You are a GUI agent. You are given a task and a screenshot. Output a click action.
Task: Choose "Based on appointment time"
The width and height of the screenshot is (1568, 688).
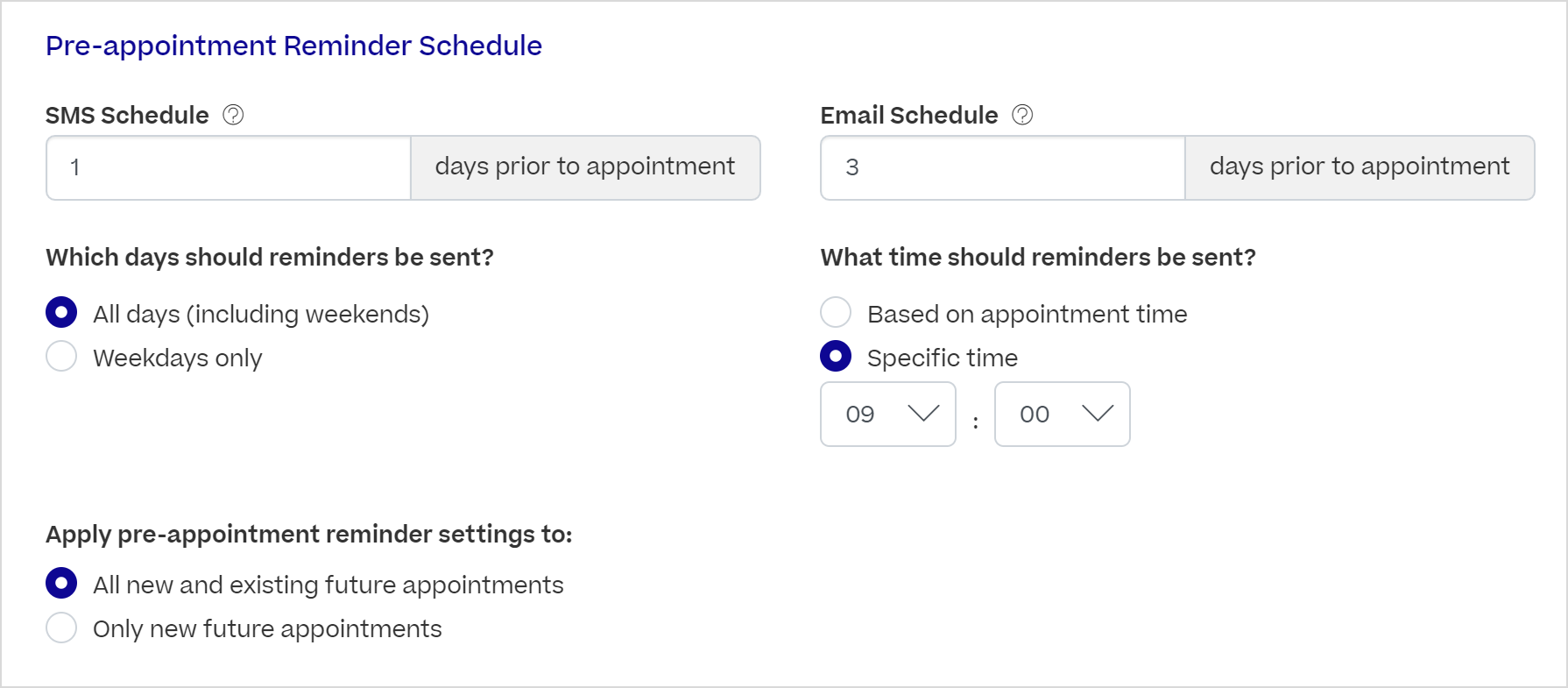(x=836, y=312)
